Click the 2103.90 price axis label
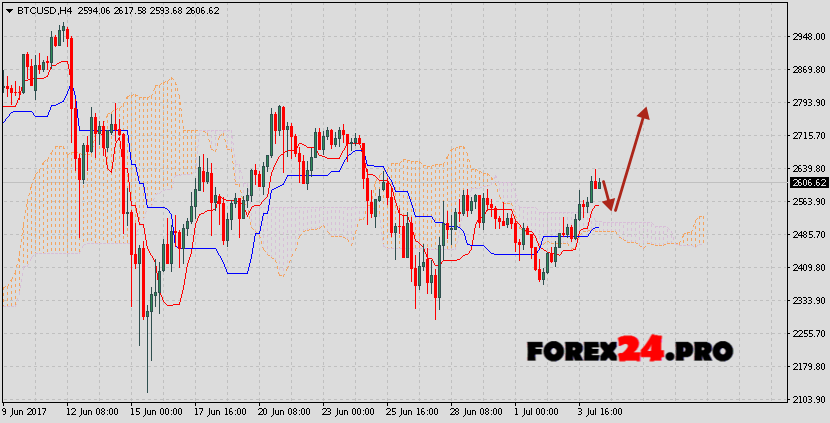This screenshot has height=423, width=830. coord(807,400)
